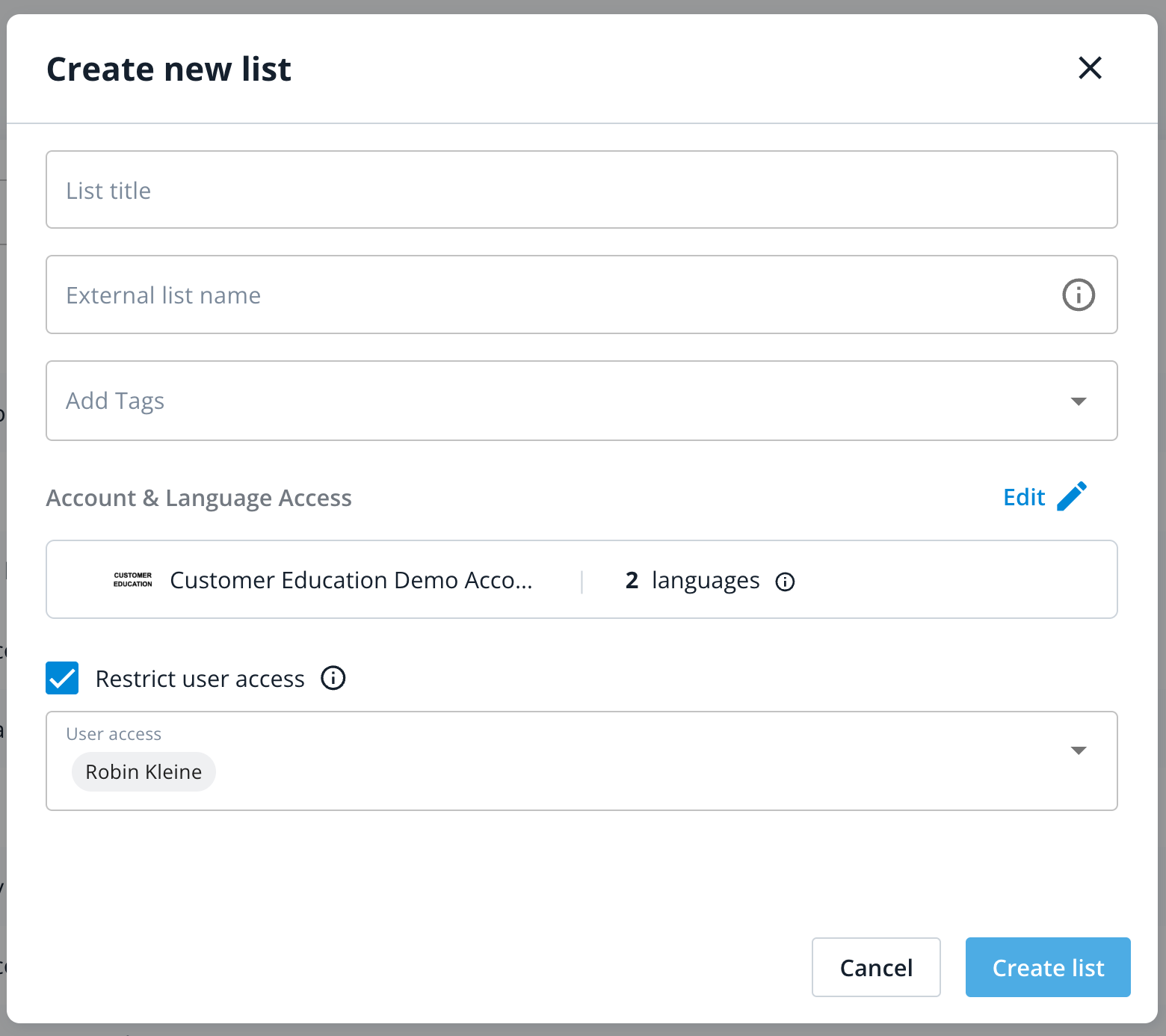Focus the External list name field
1166x1036 pixels.
click(553, 295)
